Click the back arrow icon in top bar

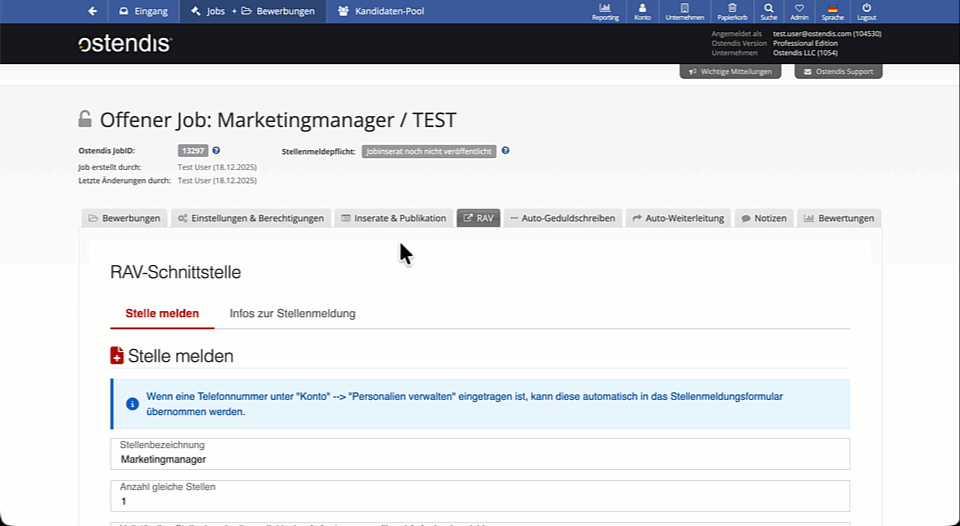pyautogui.click(x=93, y=11)
